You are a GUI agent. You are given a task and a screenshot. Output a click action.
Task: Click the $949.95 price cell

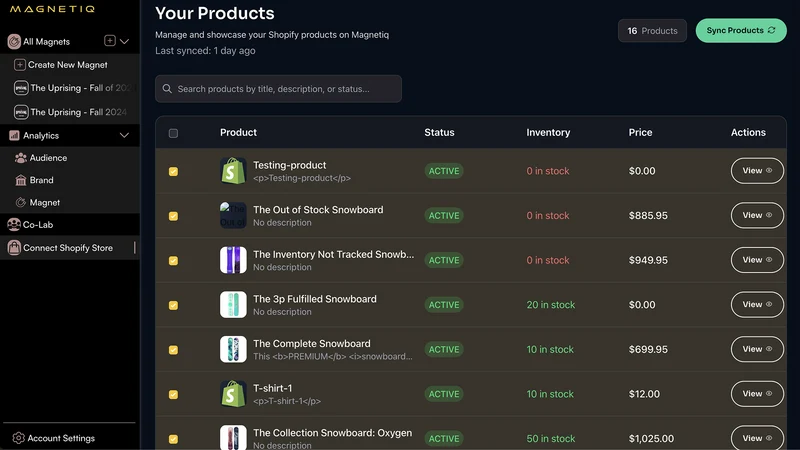(648, 260)
